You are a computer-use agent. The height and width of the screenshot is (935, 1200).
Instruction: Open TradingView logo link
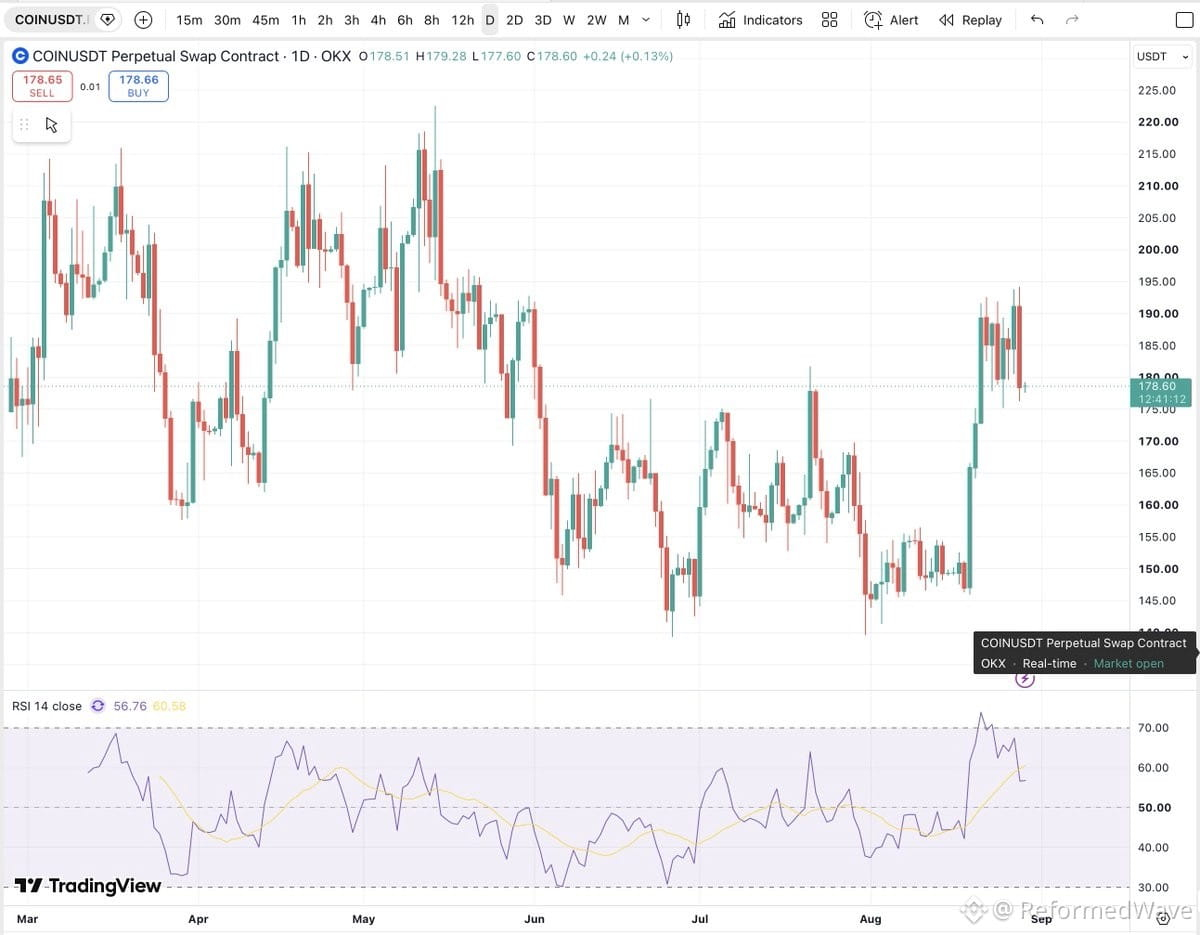[88, 885]
